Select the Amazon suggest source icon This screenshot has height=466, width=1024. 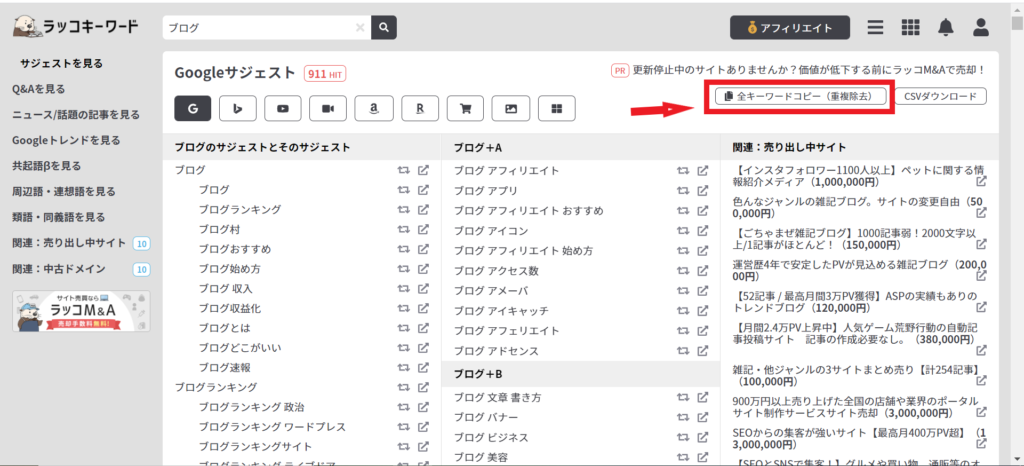pyautogui.click(x=373, y=108)
